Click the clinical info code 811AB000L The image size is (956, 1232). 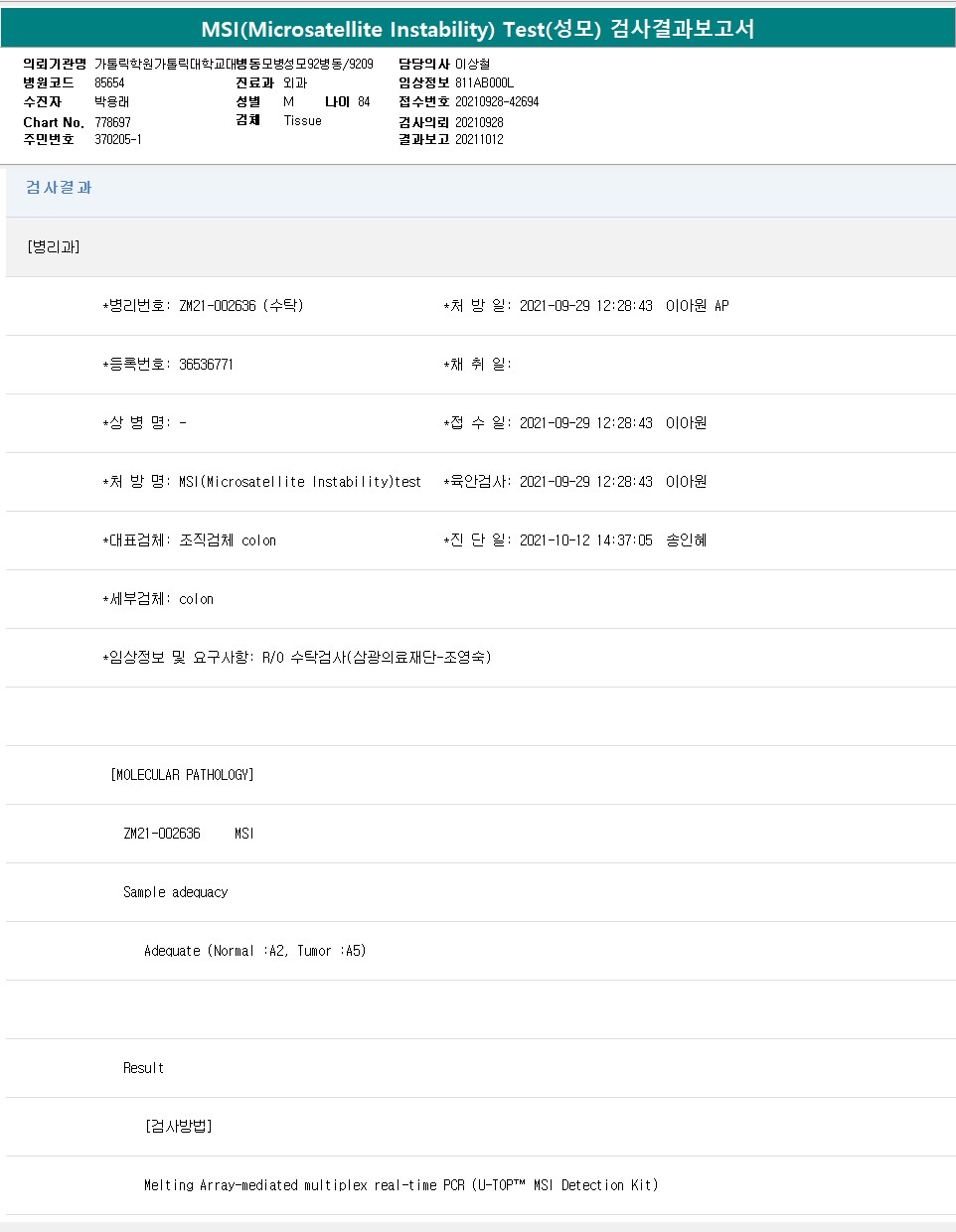pyautogui.click(x=484, y=83)
